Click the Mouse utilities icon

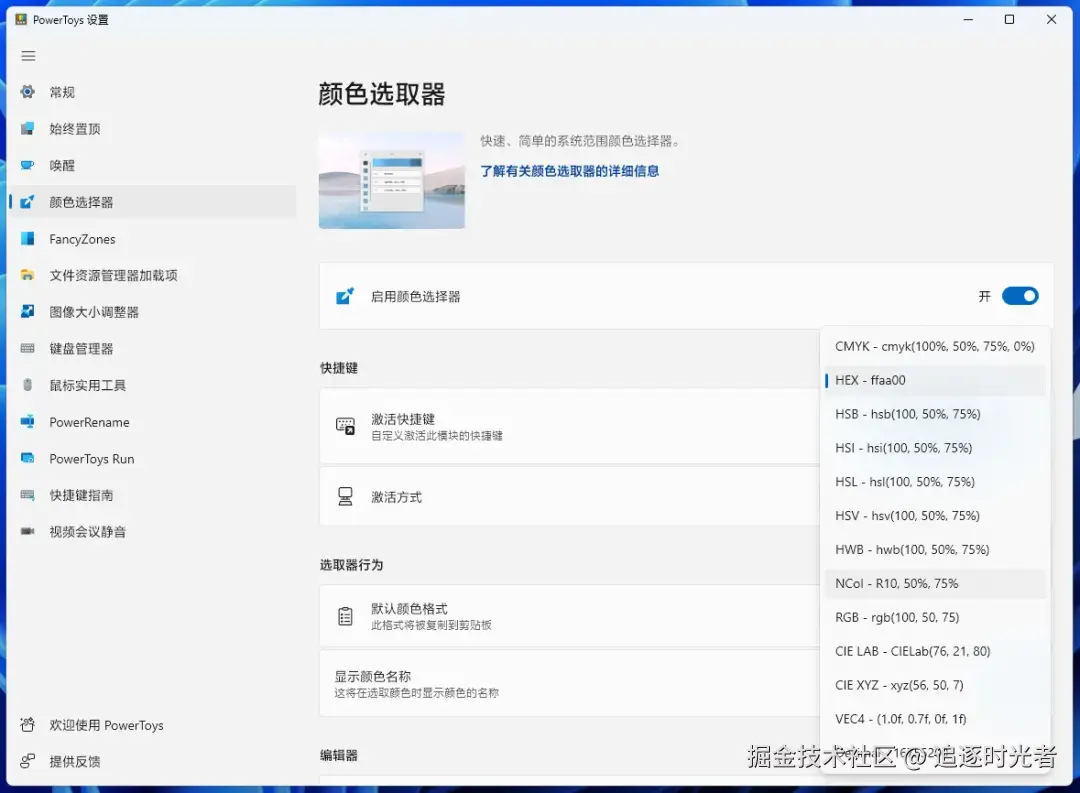coord(28,384)
